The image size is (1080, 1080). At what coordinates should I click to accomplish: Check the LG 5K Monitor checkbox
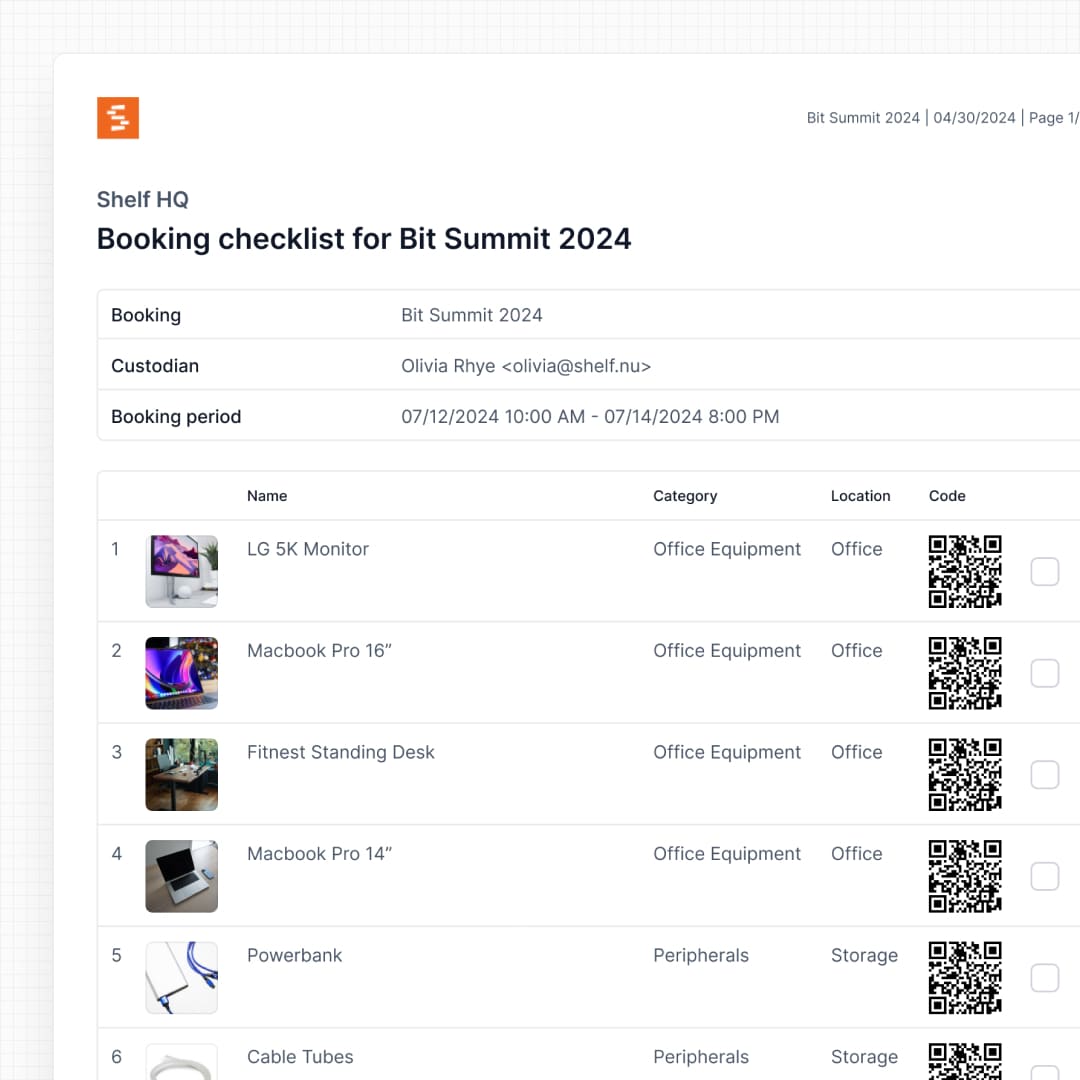click(x=1044, y=572)
